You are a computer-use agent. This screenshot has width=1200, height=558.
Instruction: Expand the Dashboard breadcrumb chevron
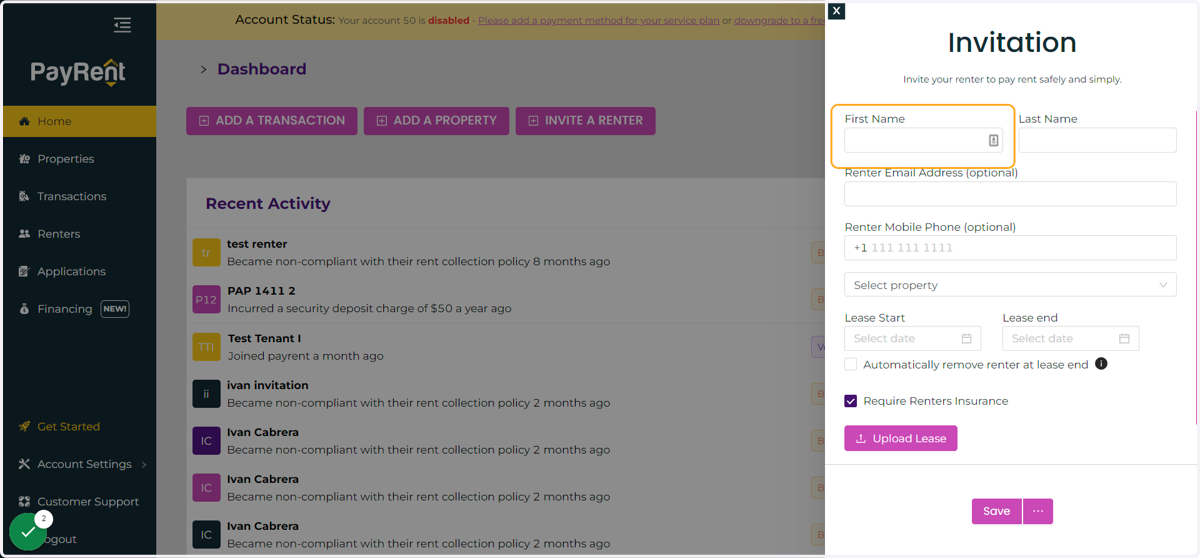coord(203,70)
